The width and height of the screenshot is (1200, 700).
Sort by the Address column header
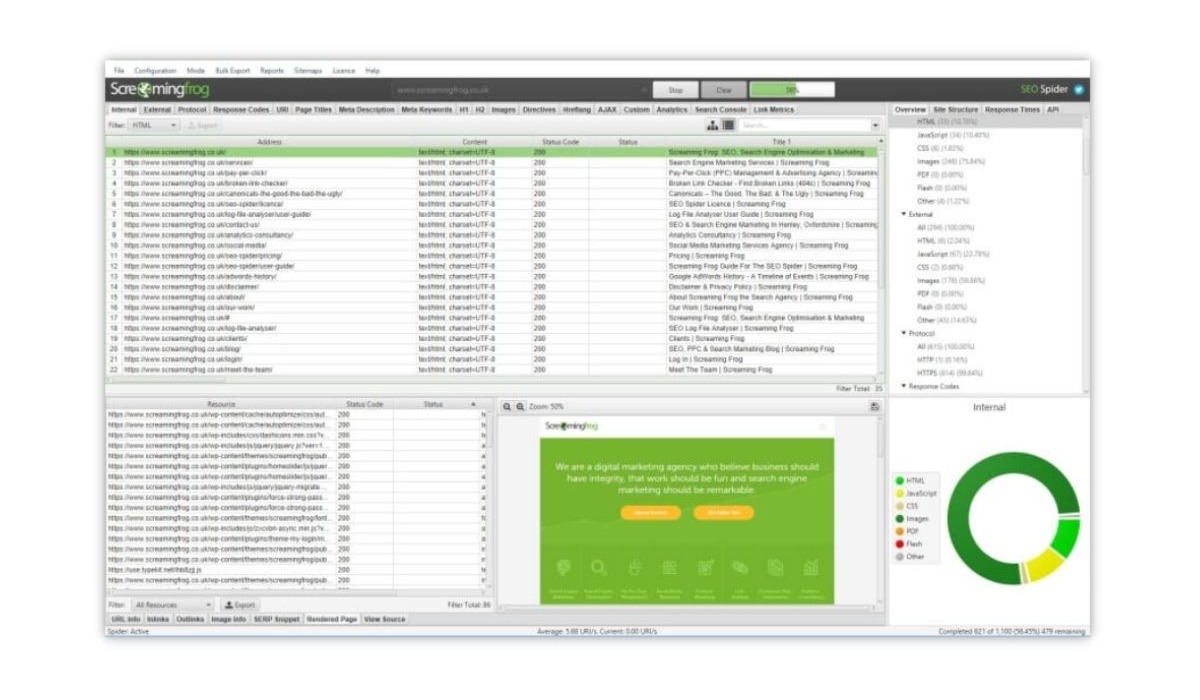pos(270,142)
